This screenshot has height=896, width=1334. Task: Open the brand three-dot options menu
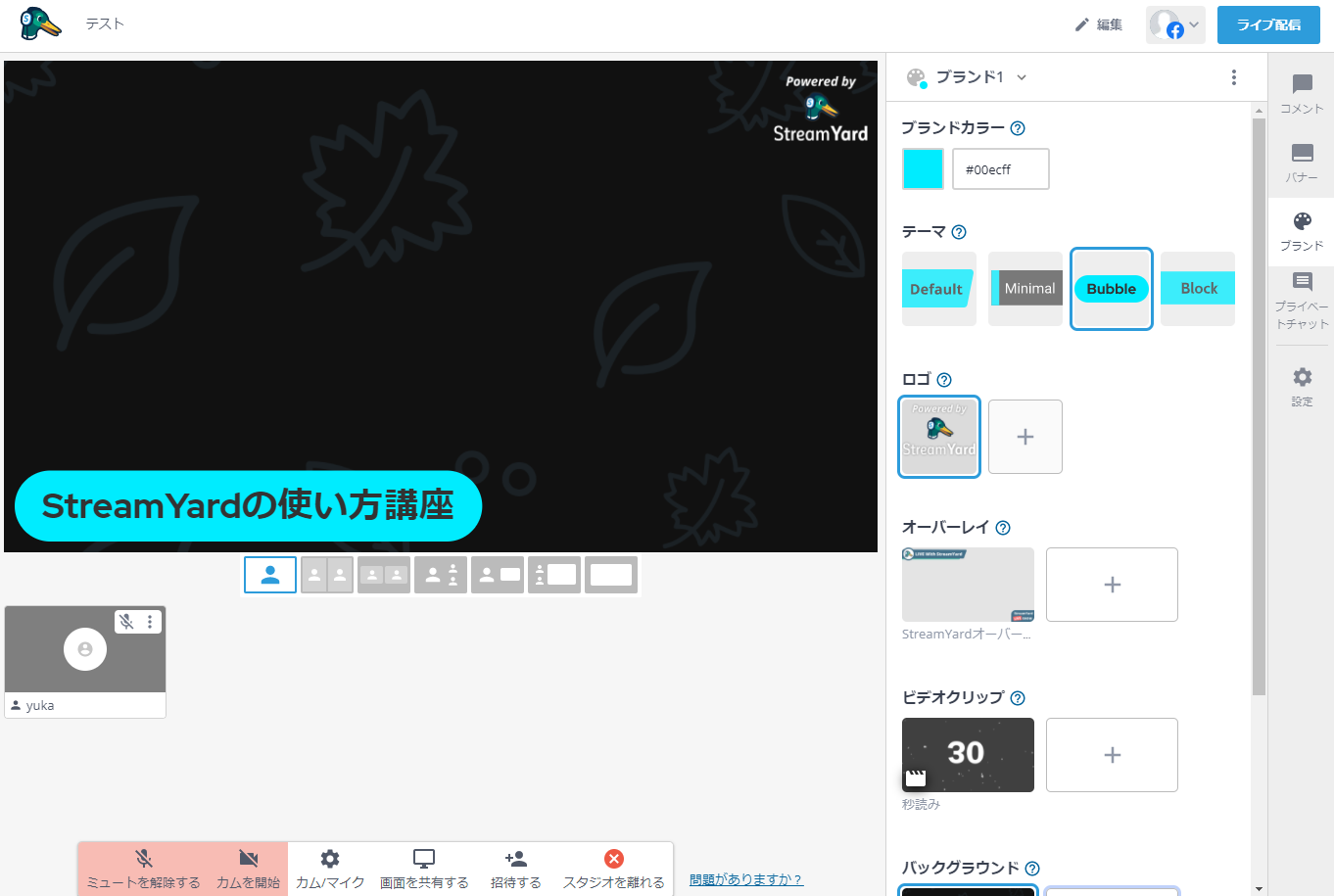[x=1233, y=77]
